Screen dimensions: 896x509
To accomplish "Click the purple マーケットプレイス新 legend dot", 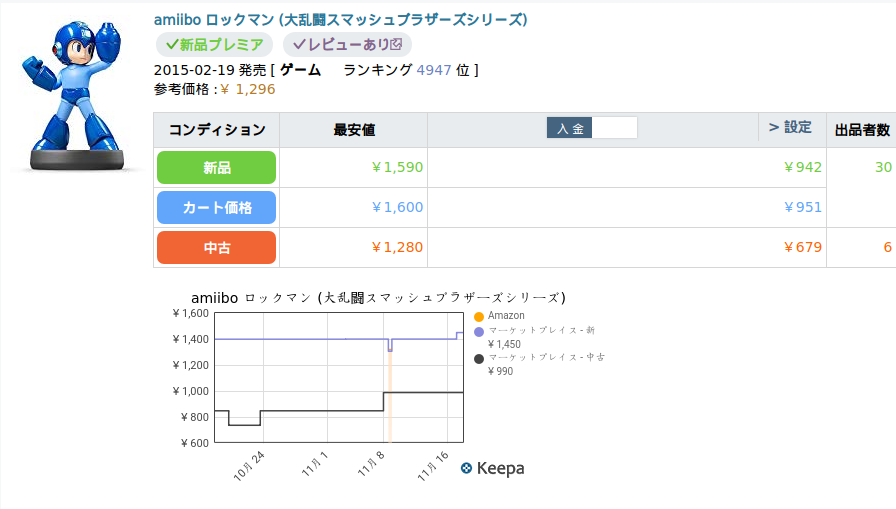I will (x=479, y=331).
